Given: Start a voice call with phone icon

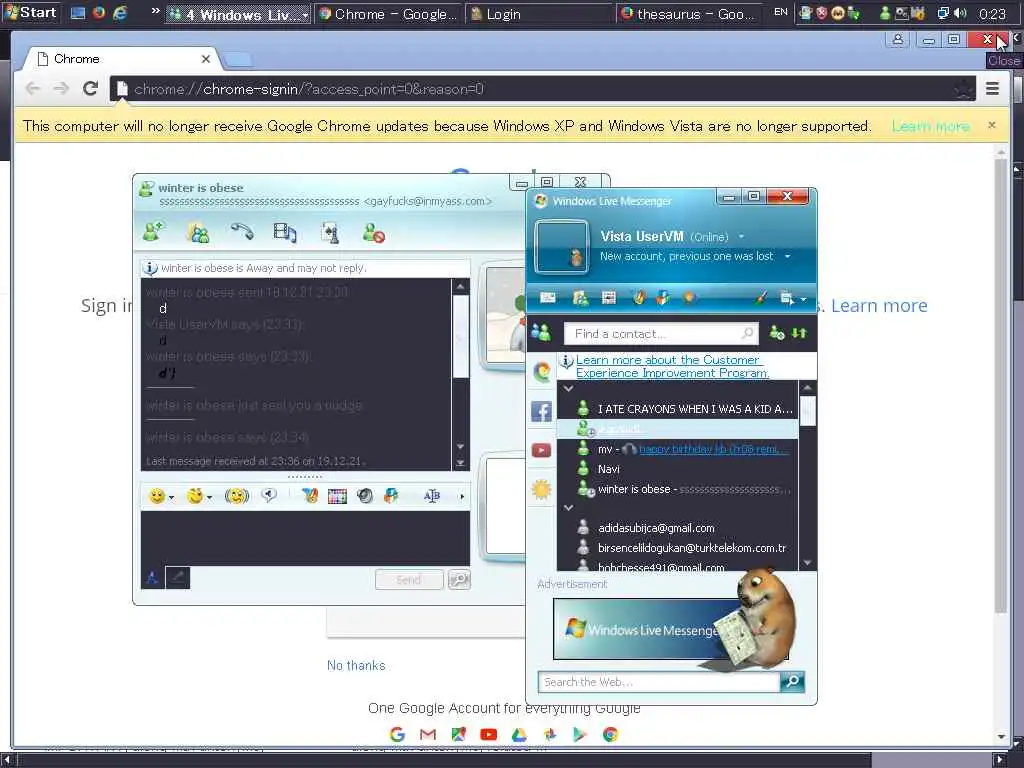Looking at the screenshot, I should tap(242, 231).
